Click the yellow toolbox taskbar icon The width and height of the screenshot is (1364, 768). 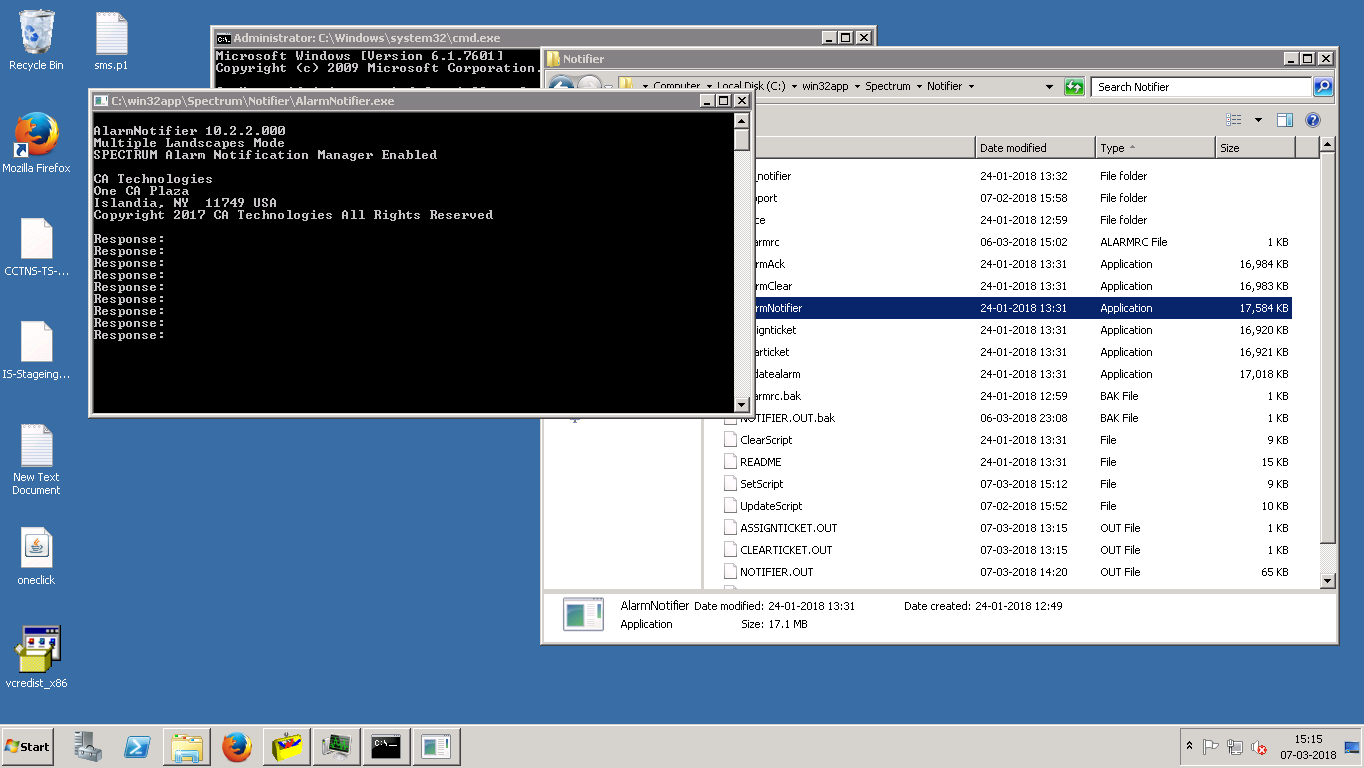point(287,746)
